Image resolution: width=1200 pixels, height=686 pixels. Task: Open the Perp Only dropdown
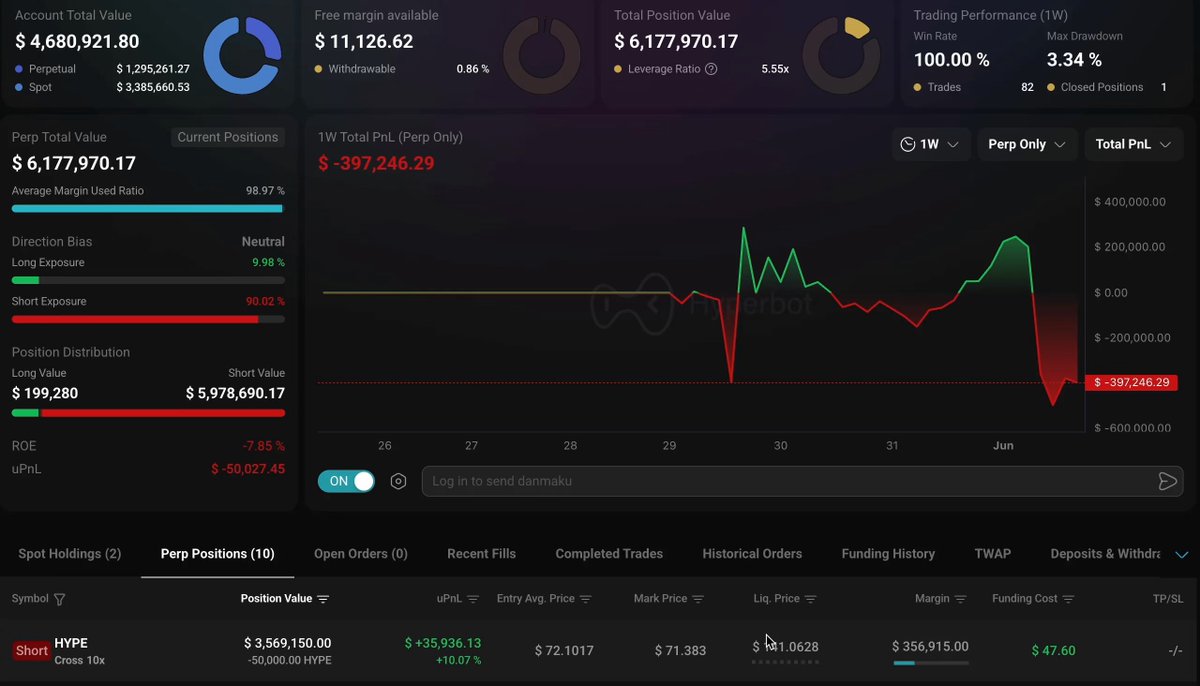(1028, 144)
